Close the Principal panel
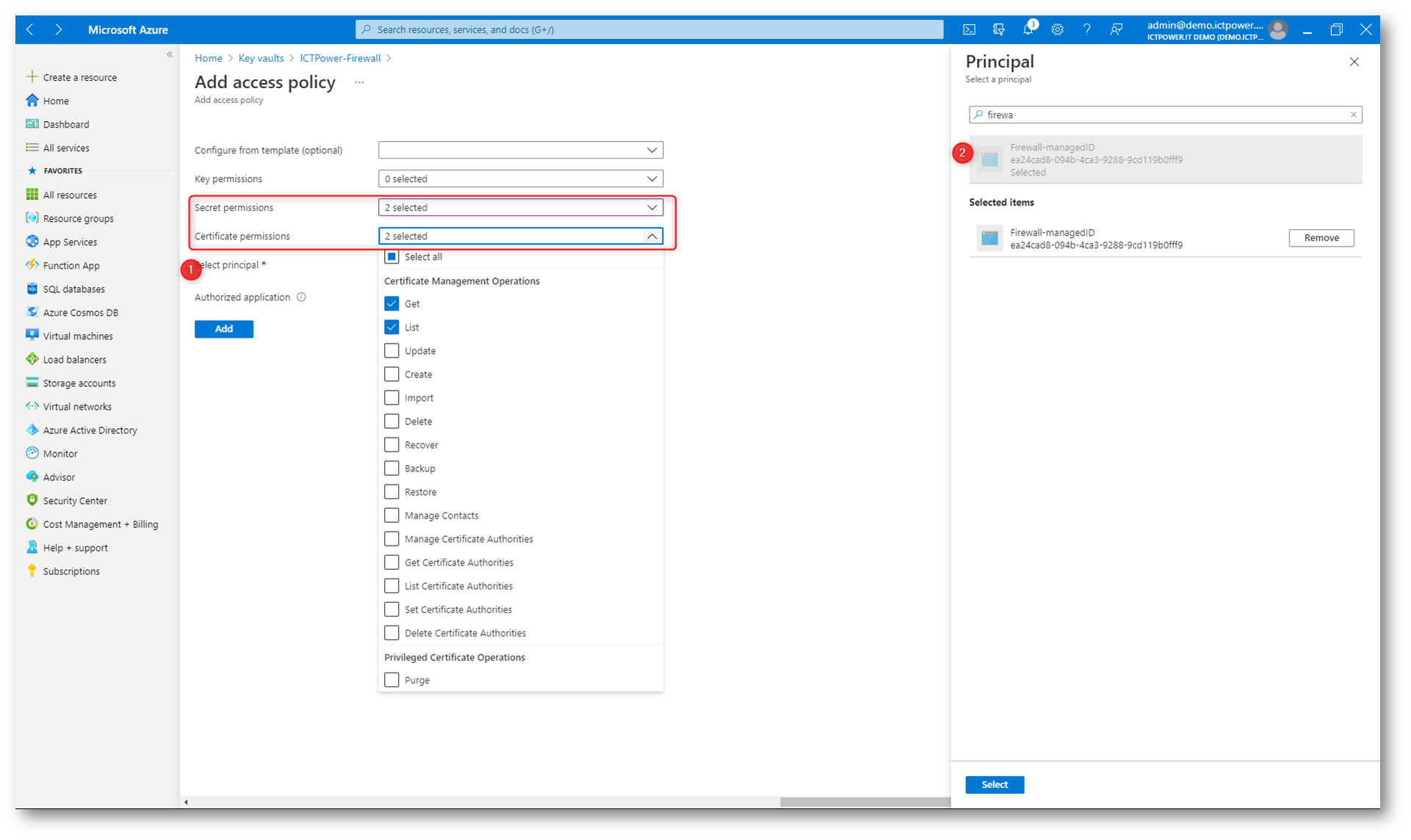This screenshot has width=1411, height=840. pyautogui.click(x=1354, y=62)
